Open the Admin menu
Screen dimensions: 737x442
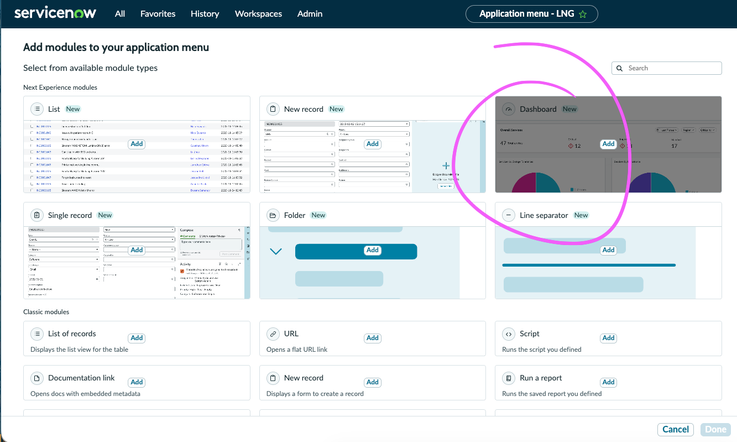(x=310, y=14)
